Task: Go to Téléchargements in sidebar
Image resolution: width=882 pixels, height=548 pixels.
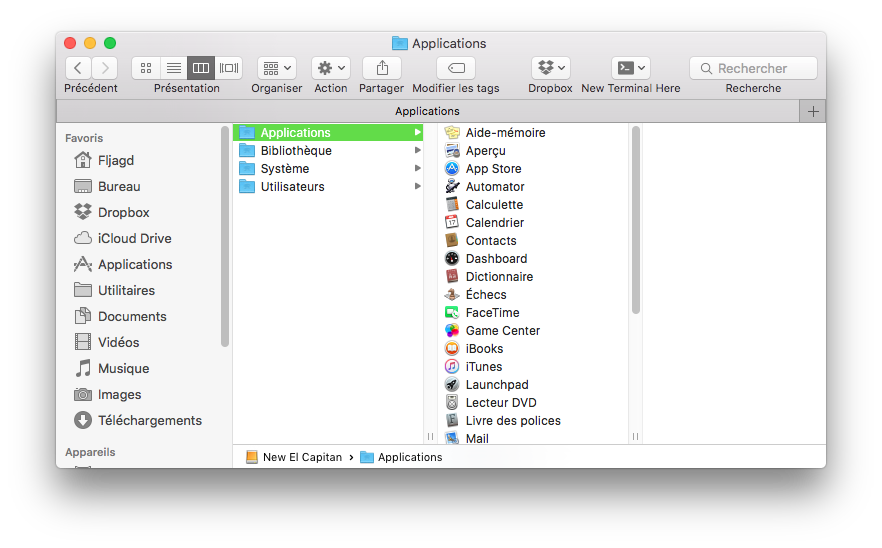Action: coord(149,420)
